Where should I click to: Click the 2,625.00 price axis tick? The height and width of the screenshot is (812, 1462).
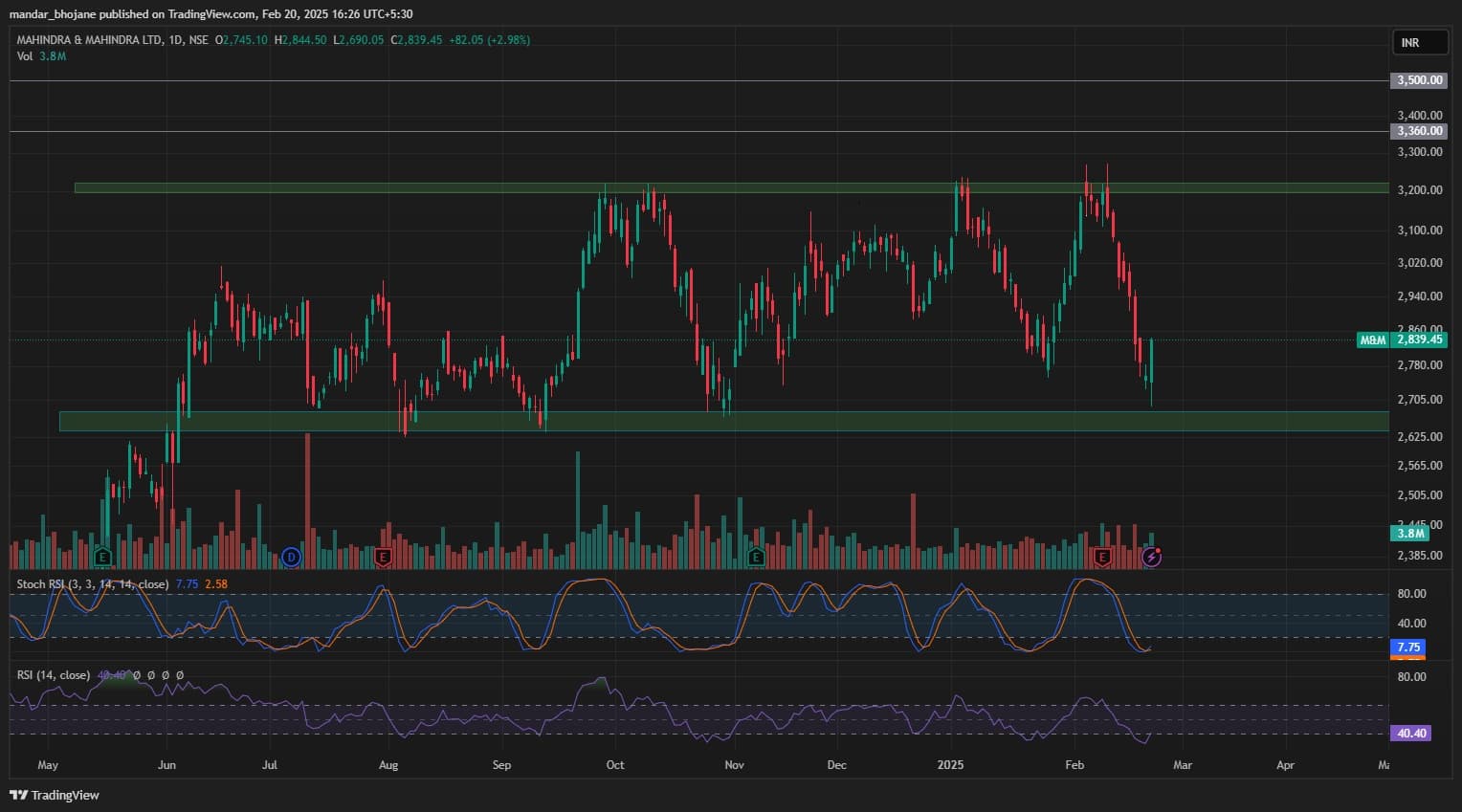[x=1420, y=437]
